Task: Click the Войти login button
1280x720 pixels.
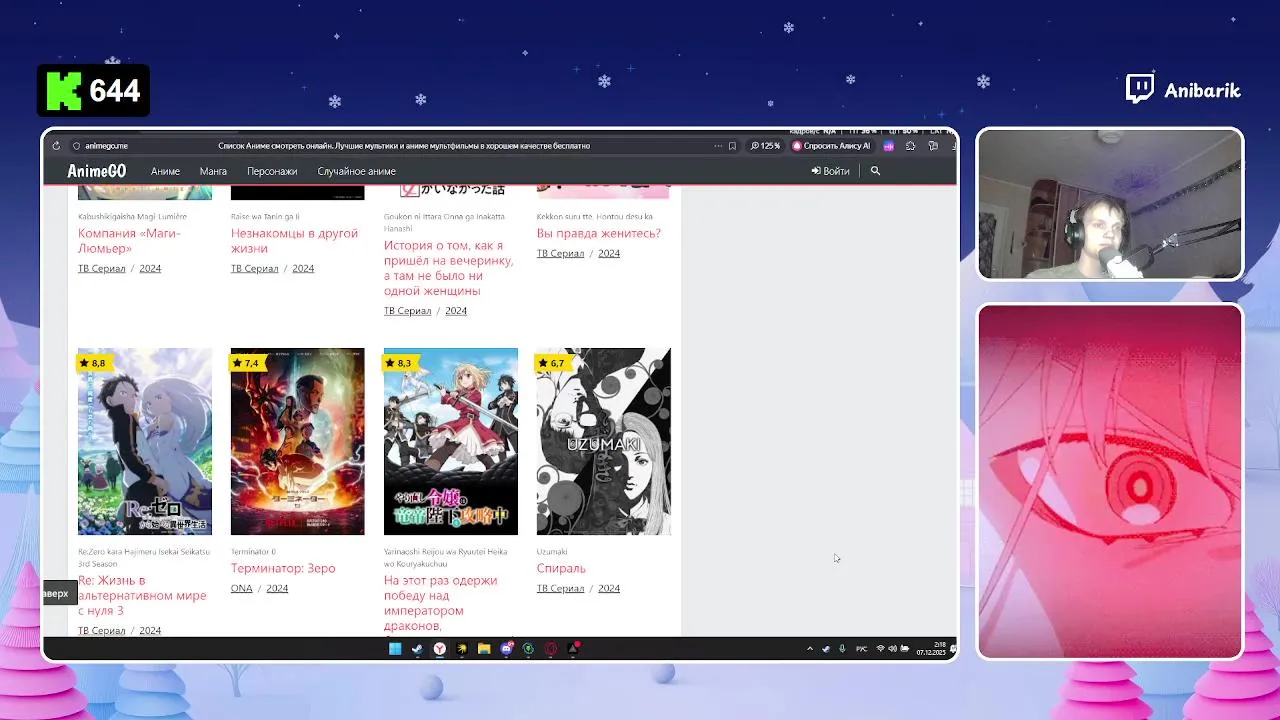Action: (831, 171)
